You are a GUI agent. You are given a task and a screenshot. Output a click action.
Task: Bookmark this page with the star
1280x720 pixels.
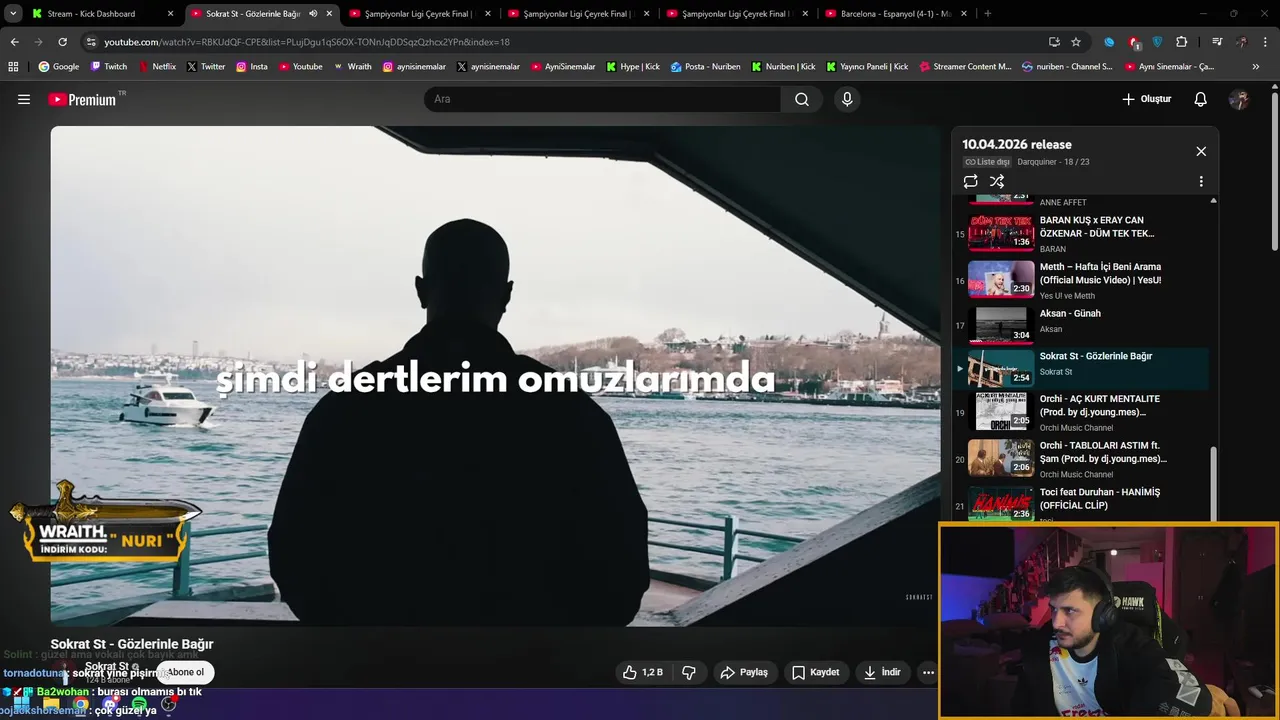tap(1076, 42)
